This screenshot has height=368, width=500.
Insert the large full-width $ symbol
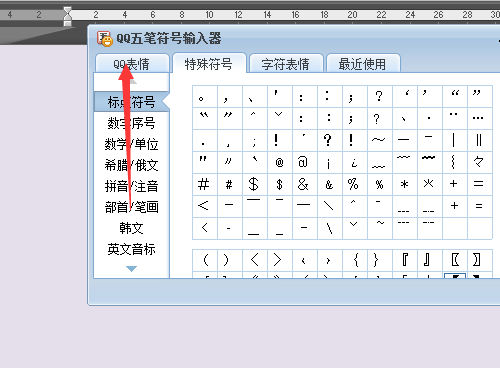click(255, 184)
